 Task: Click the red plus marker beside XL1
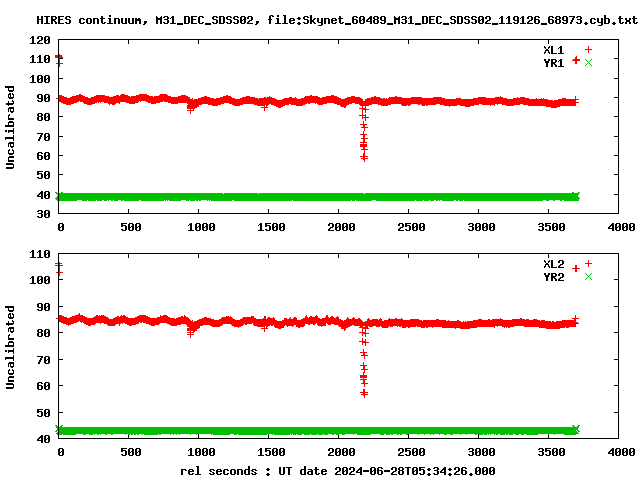tap(588, 50)
